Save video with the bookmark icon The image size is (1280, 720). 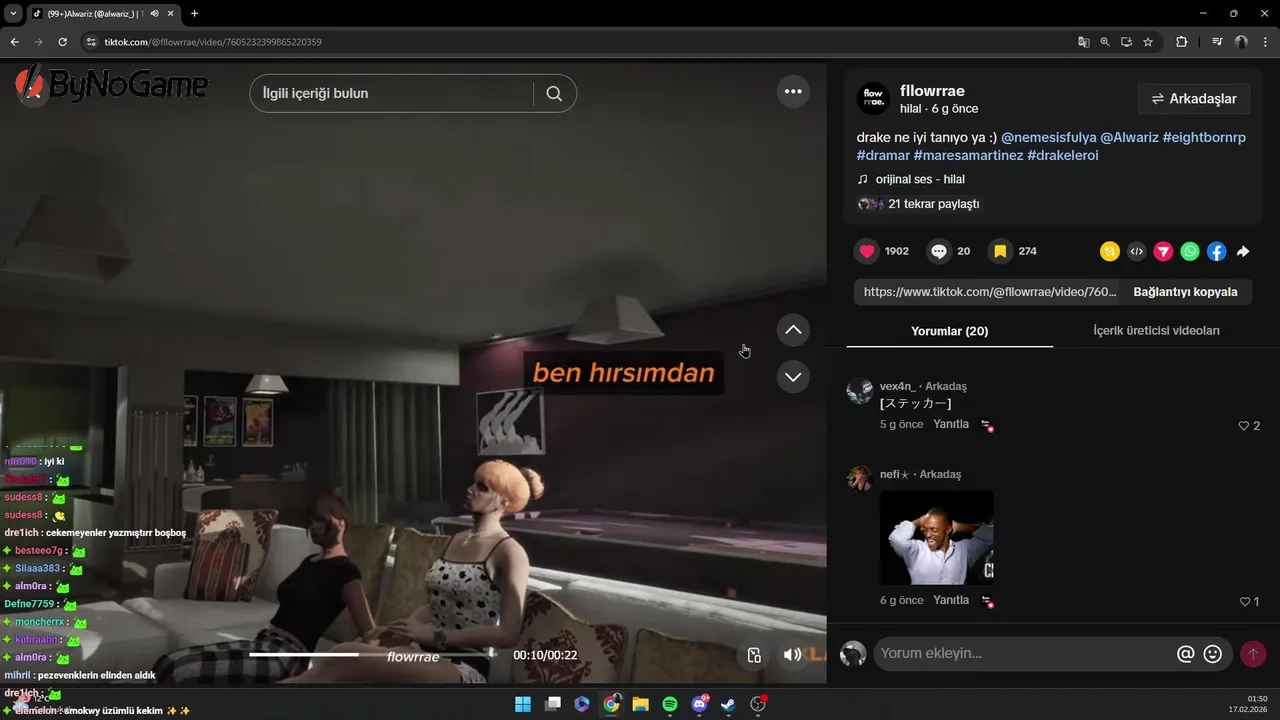pyautogui.click(x=1000, y=251)
